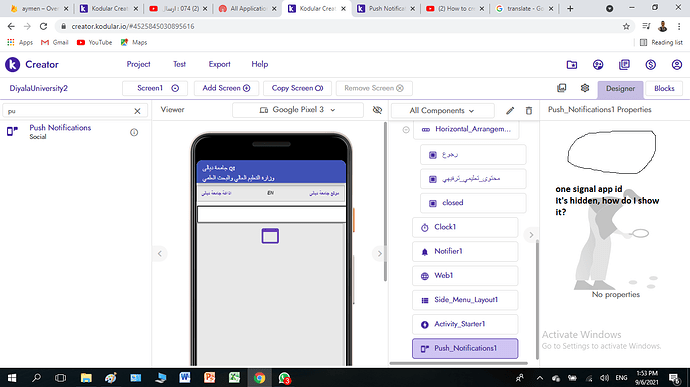
Task: Click the Add Screen button
Action: (226, 88)
